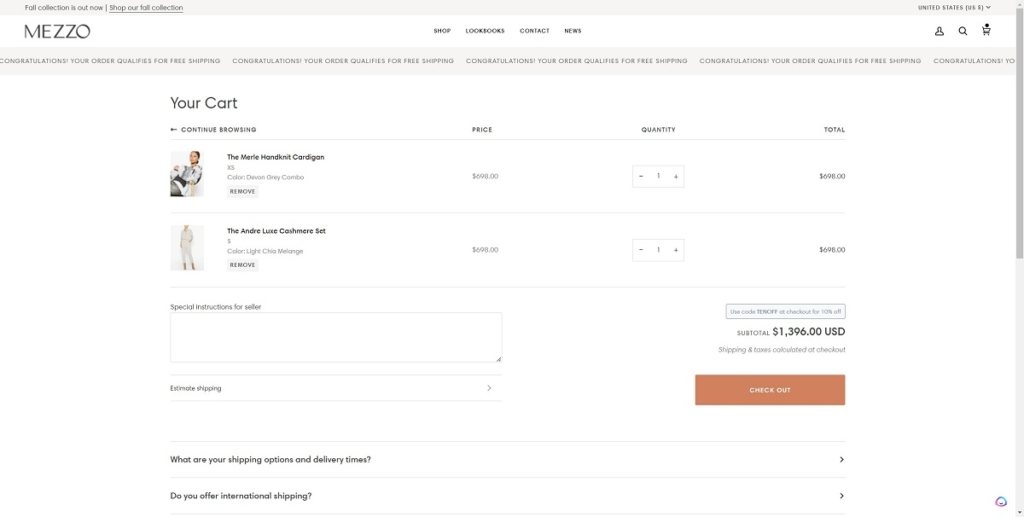Viewport: 1024px width, 517px height.
Task: Decrease quantity of Merle Handknit Cardigan
Action: [x=641, y=176]
